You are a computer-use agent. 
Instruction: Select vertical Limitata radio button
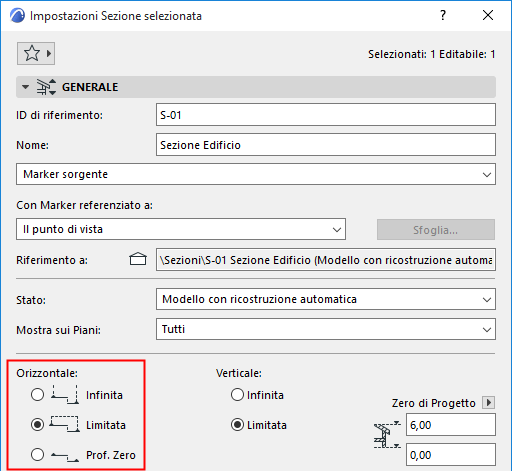pos(237,425)
